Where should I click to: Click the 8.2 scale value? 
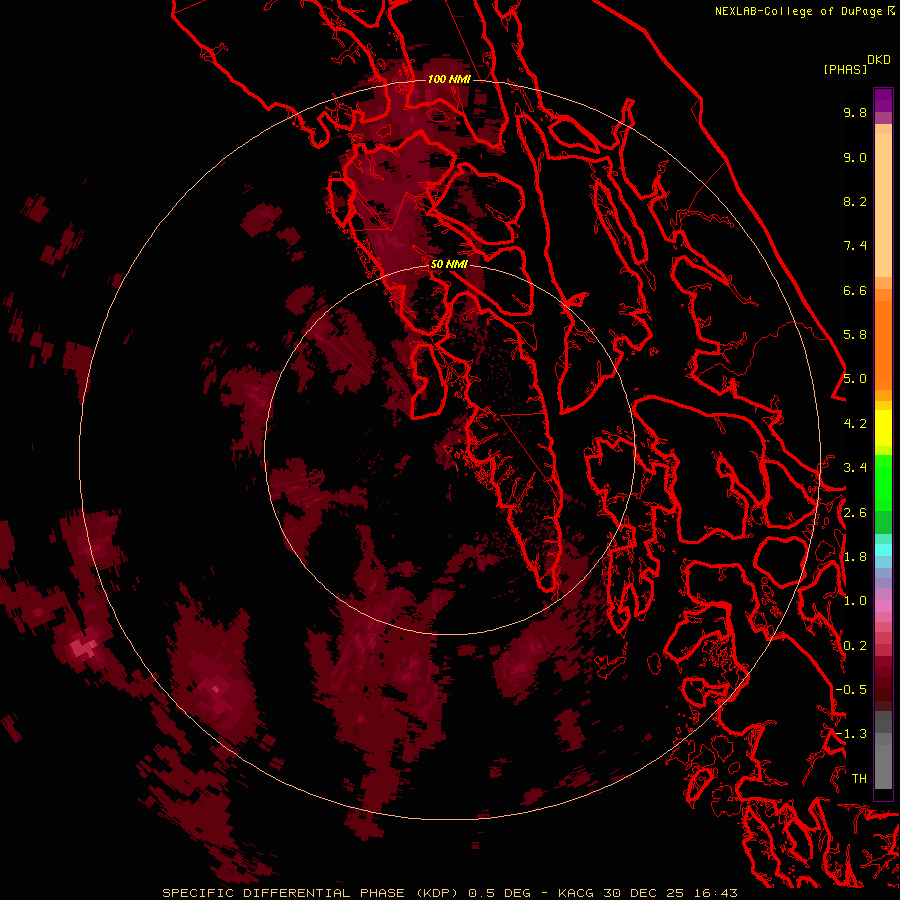click(x=855, y=202)
